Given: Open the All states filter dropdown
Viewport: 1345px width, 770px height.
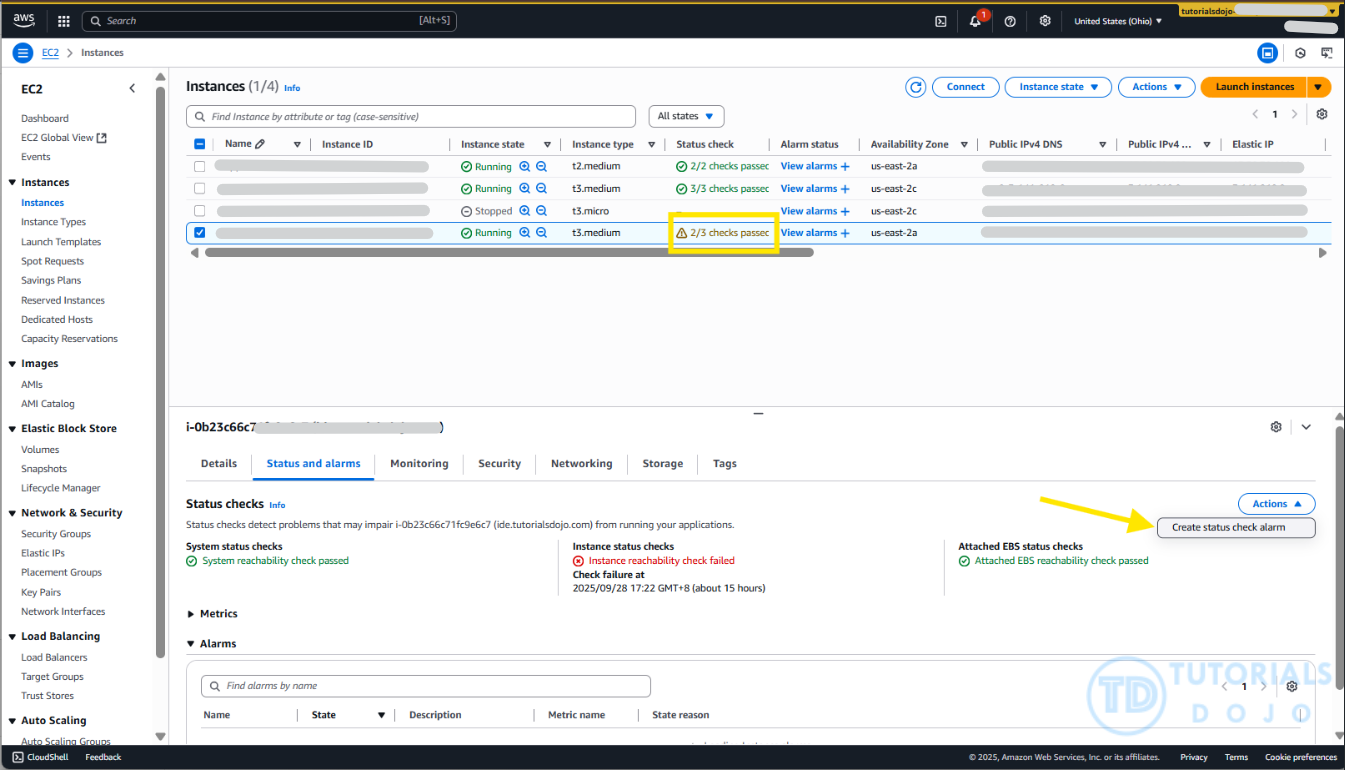Looking at the screenshot, I should coord(686,117).
